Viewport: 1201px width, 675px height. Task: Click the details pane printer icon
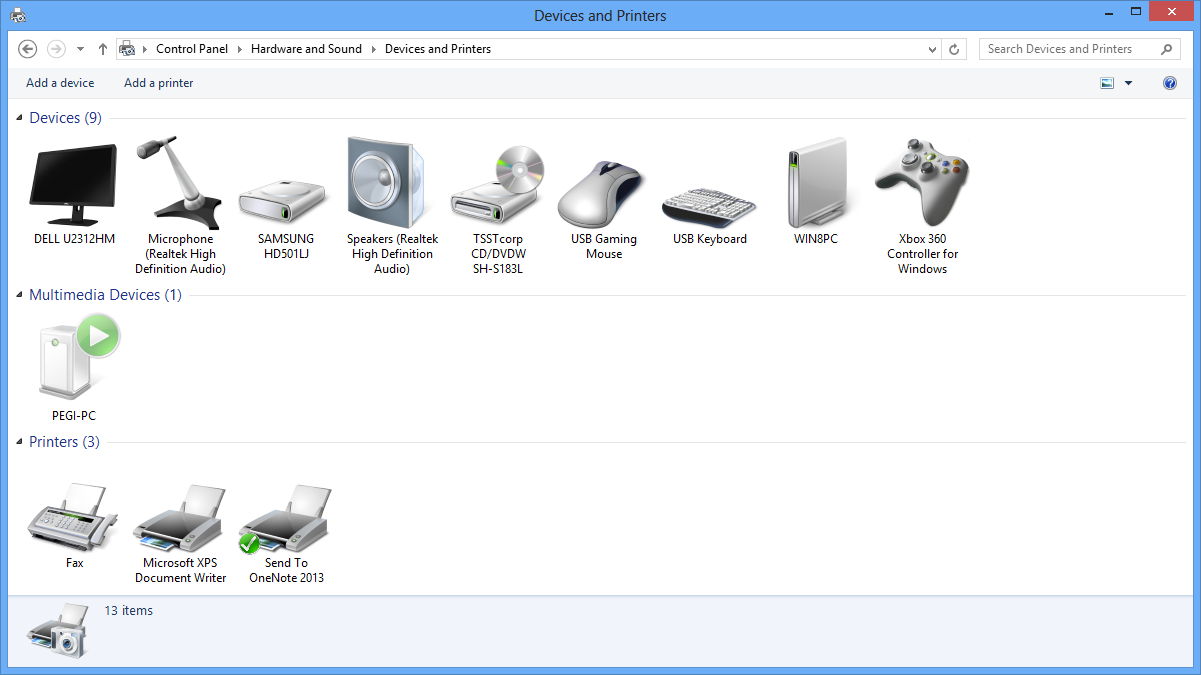(x=59, y=631)
